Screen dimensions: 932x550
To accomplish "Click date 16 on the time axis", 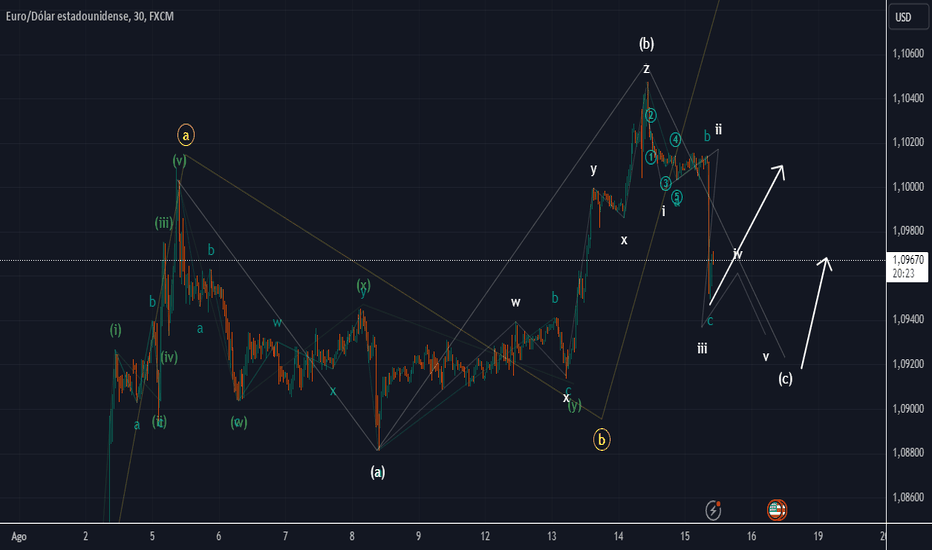I will (751, 536).
